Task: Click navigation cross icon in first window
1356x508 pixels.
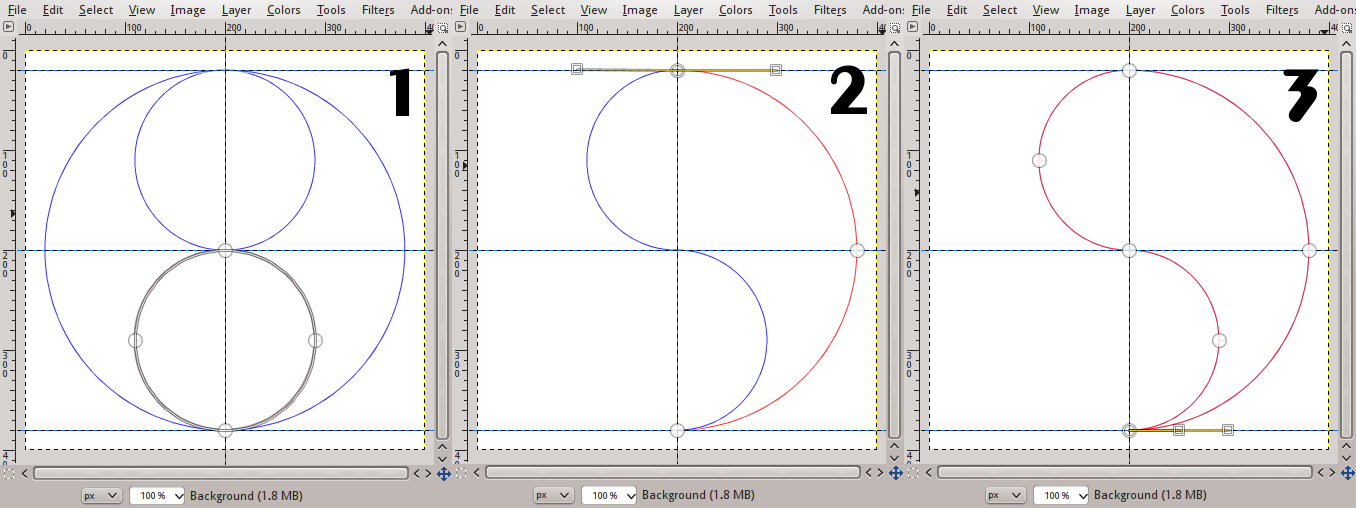Action: 443,473
